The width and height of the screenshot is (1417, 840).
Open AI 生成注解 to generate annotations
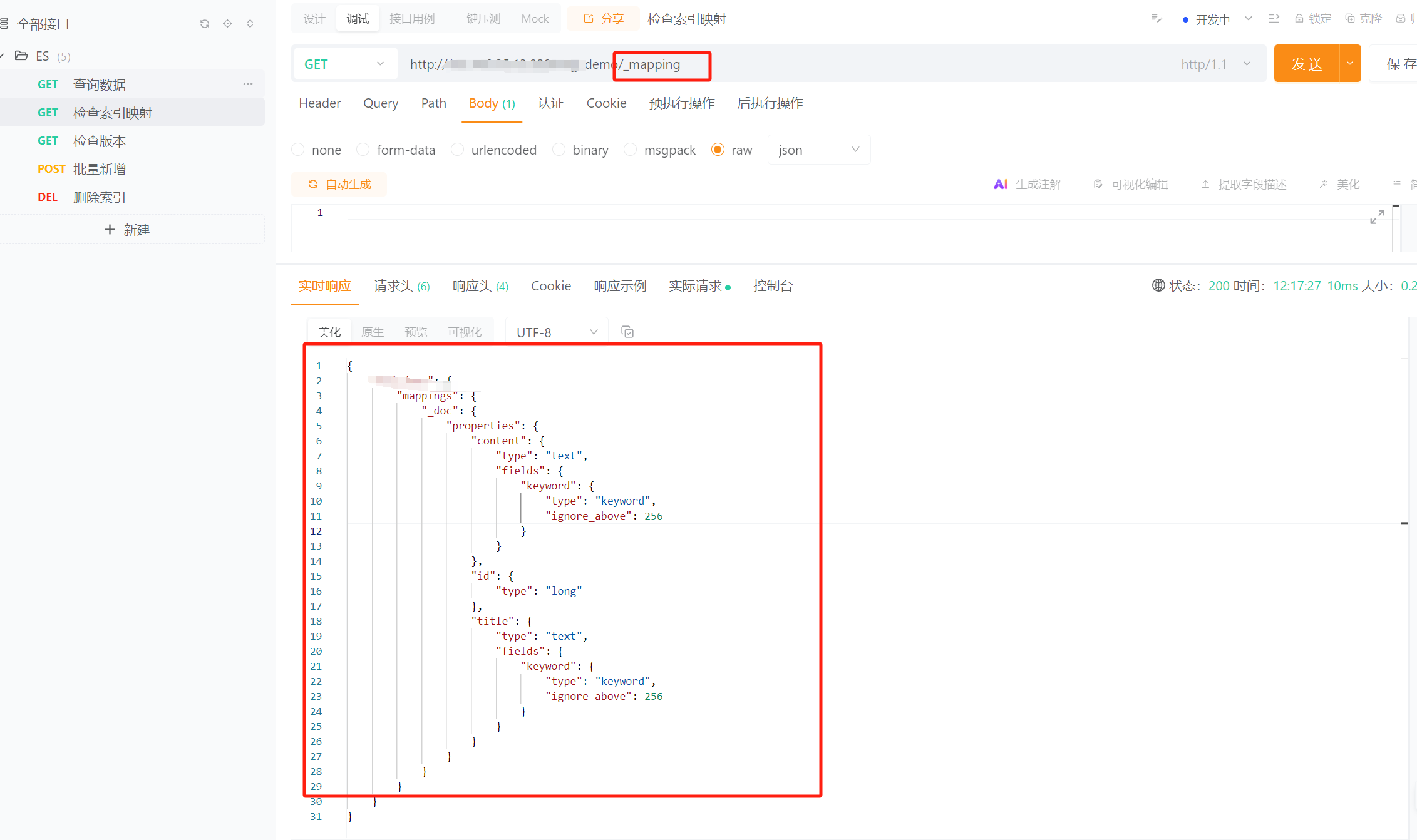(x=1029, y=183)
